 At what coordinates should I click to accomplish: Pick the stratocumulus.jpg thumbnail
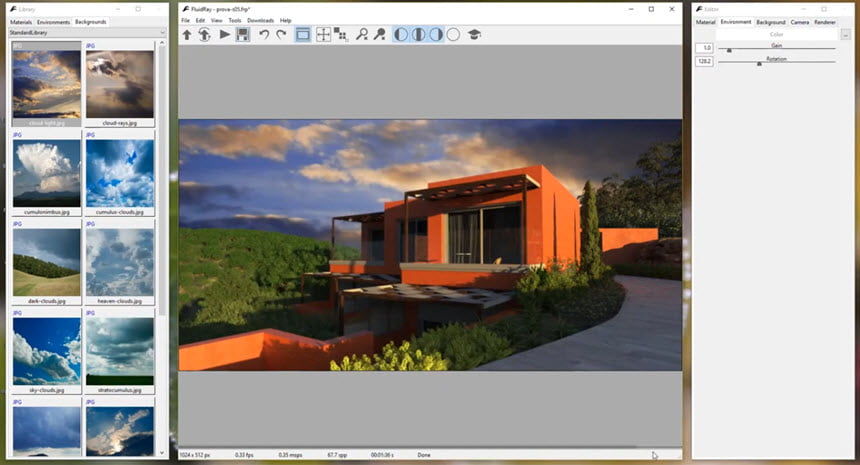point(120,351)
